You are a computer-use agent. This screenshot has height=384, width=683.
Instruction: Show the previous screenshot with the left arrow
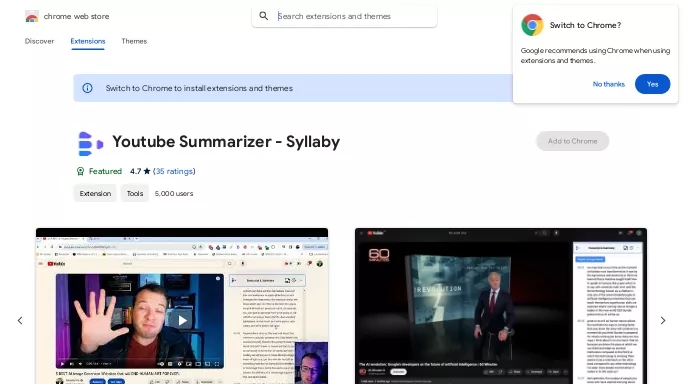click(20, 320)
